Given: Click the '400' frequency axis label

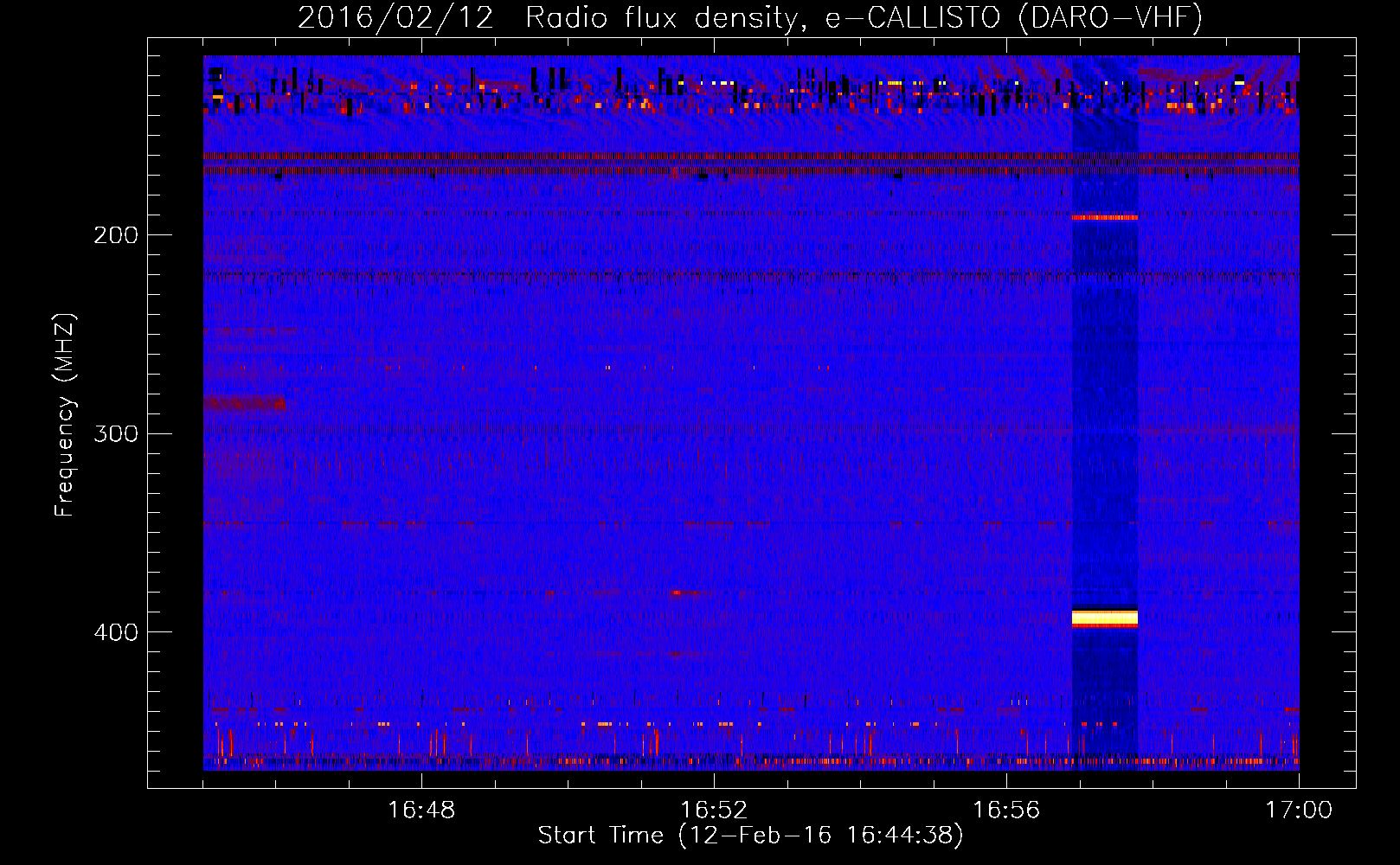Looking at the screenshot, I should point(116,632).
